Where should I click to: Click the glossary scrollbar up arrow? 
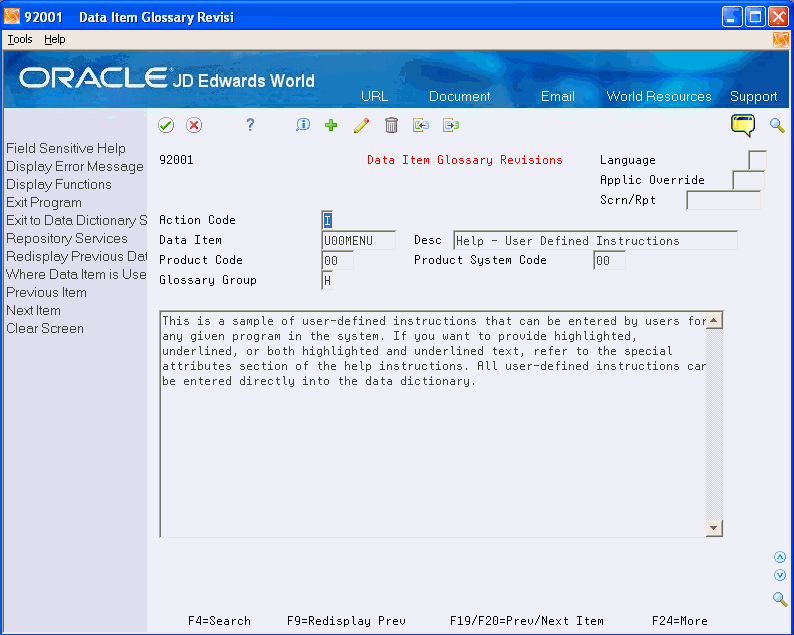[714, 320]
